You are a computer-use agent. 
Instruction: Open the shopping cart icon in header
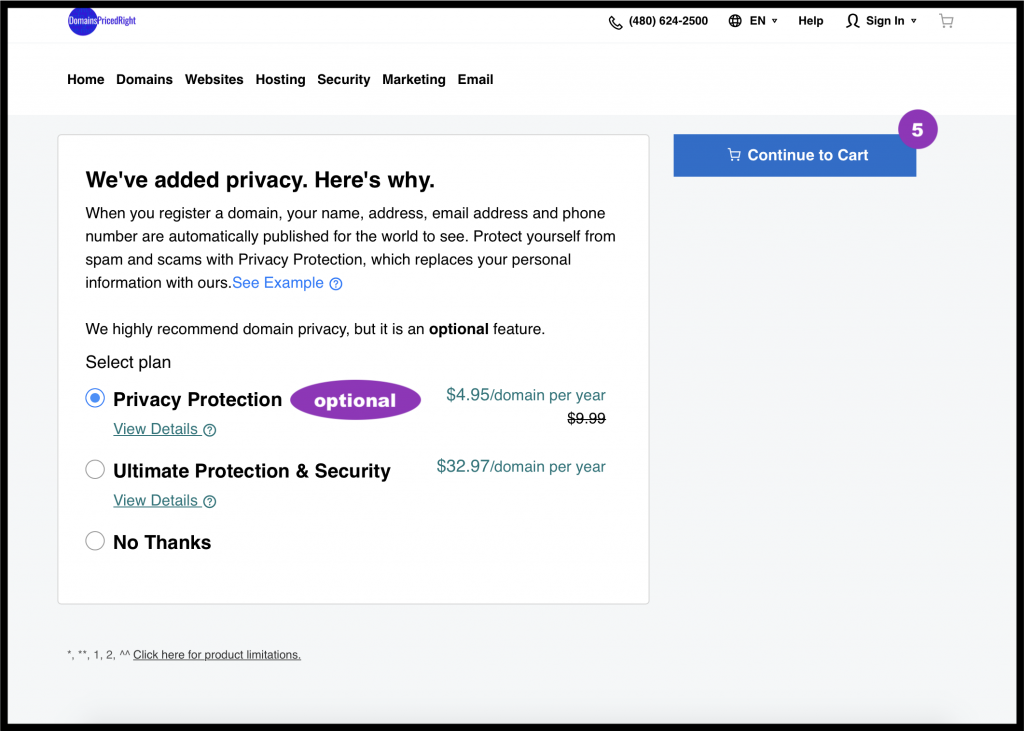946,21
